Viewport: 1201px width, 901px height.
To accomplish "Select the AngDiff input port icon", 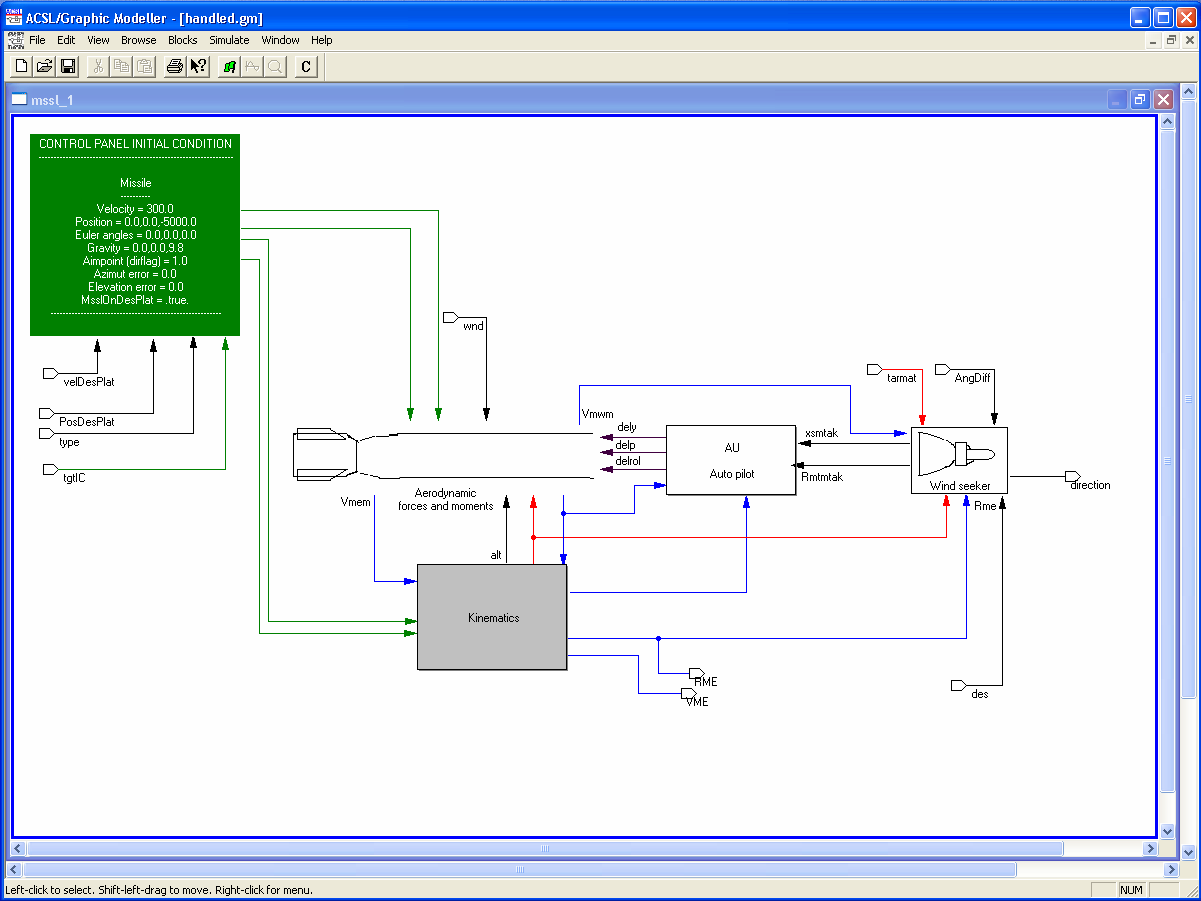I will (942, 369).
